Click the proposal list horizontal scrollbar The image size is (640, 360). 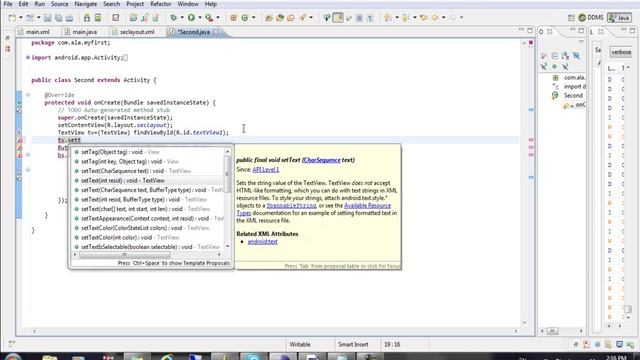124,255
